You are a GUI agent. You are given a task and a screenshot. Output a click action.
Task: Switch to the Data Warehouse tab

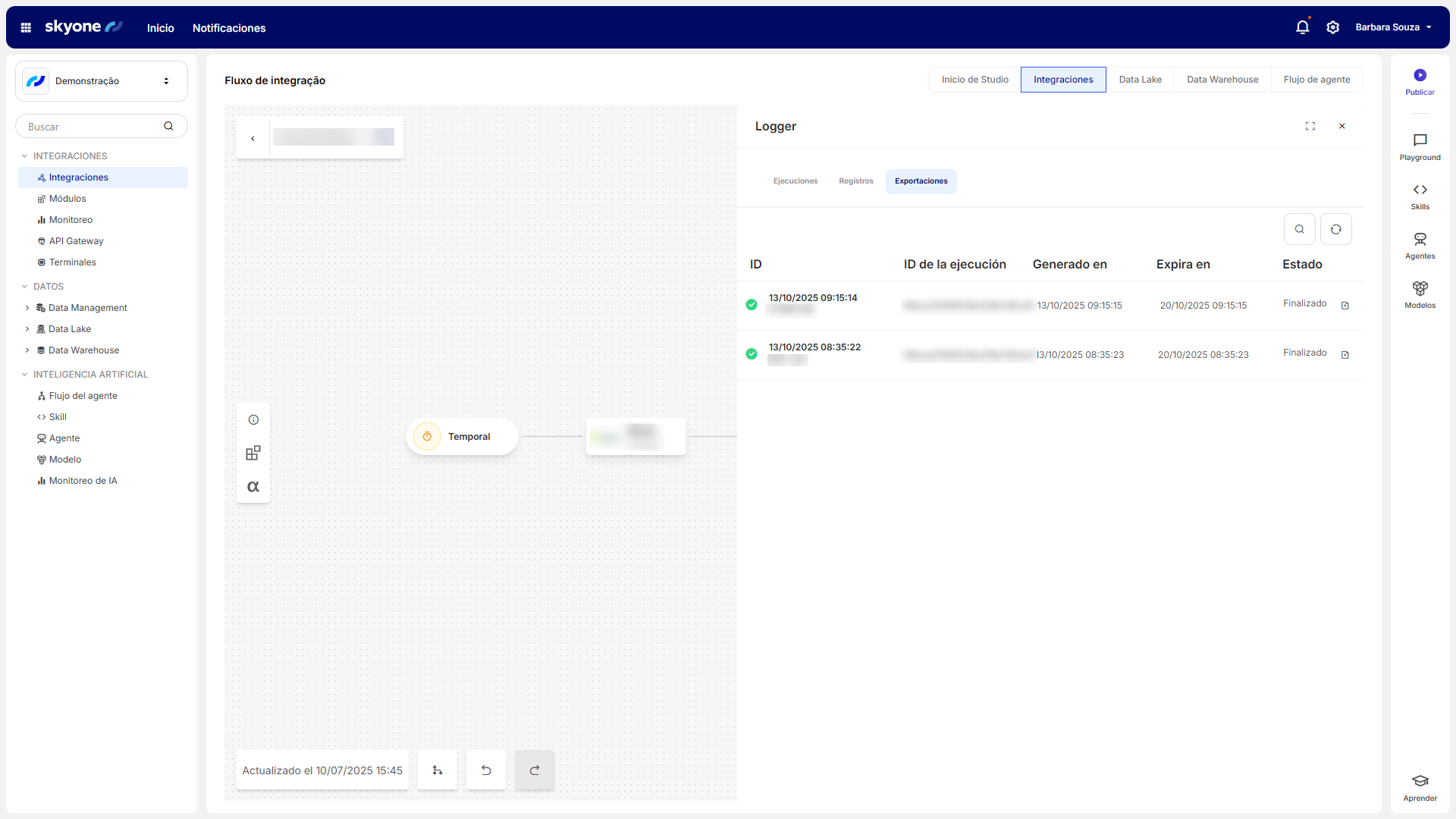point(1222,80)
